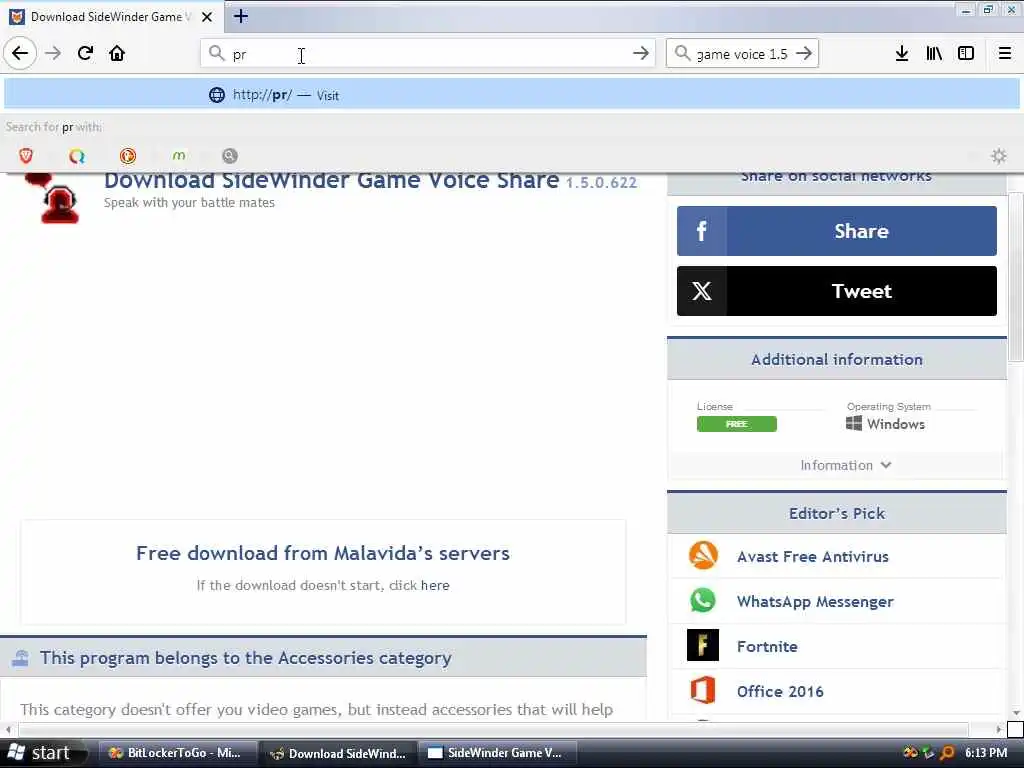Close the Download SideWinder Game tab

pyautogui.click(x=207, y=17)
